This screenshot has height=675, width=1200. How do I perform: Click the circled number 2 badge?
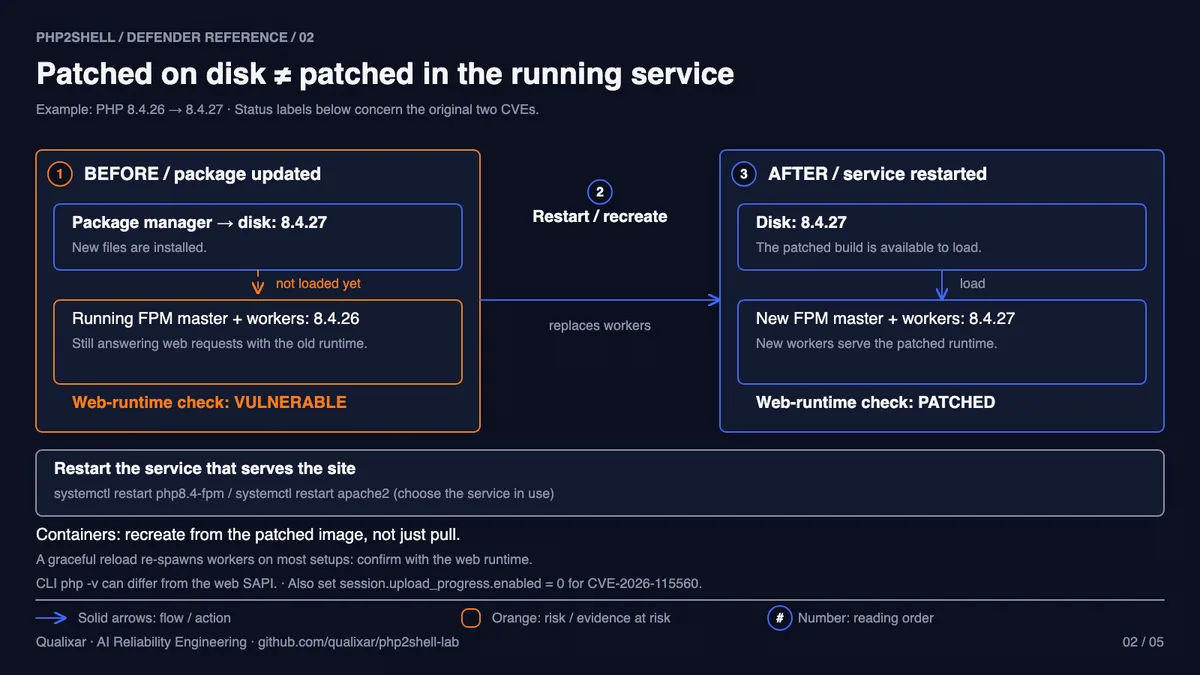coord(600,192)
